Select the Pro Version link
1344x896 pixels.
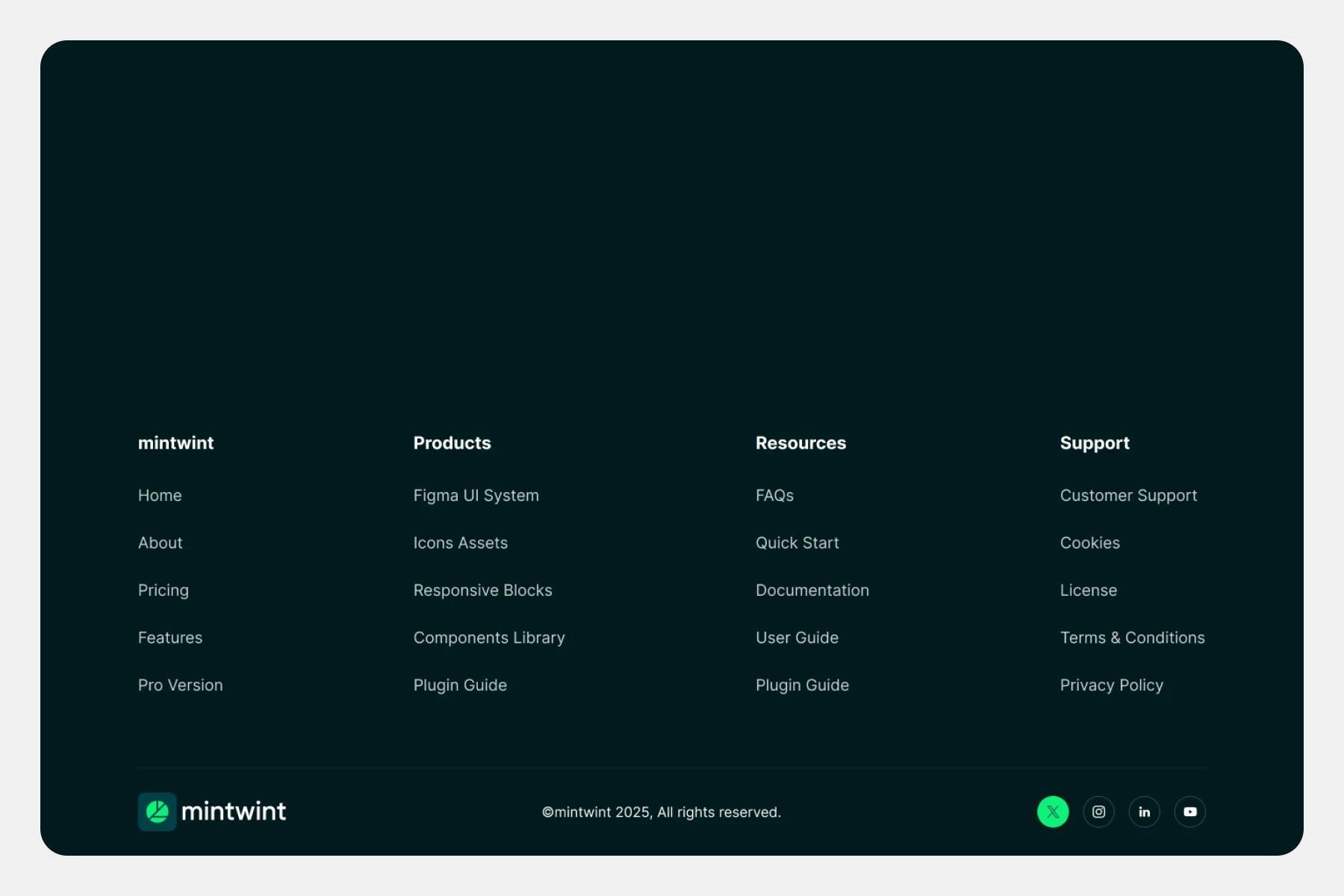coord(180,685)
